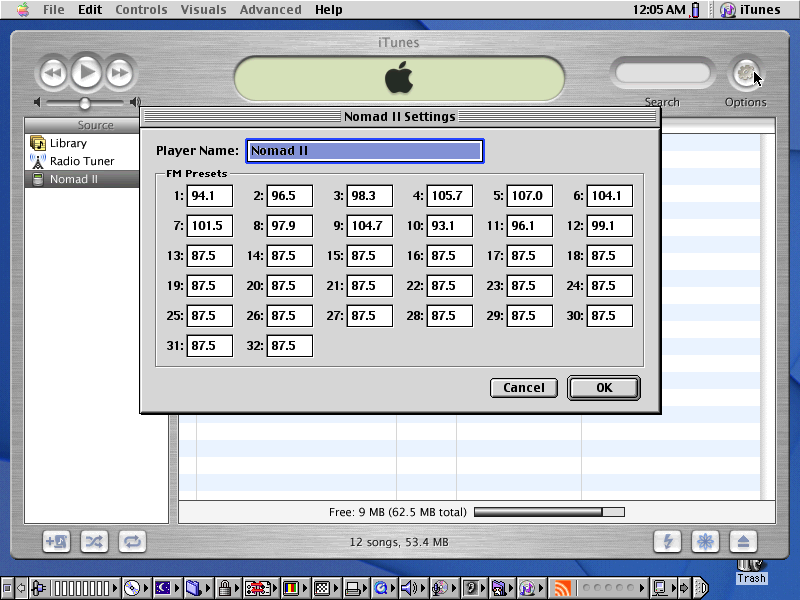Click the high-volume speaker icon
The width and height of the screenshot is (800, 600).
(135, 103)
